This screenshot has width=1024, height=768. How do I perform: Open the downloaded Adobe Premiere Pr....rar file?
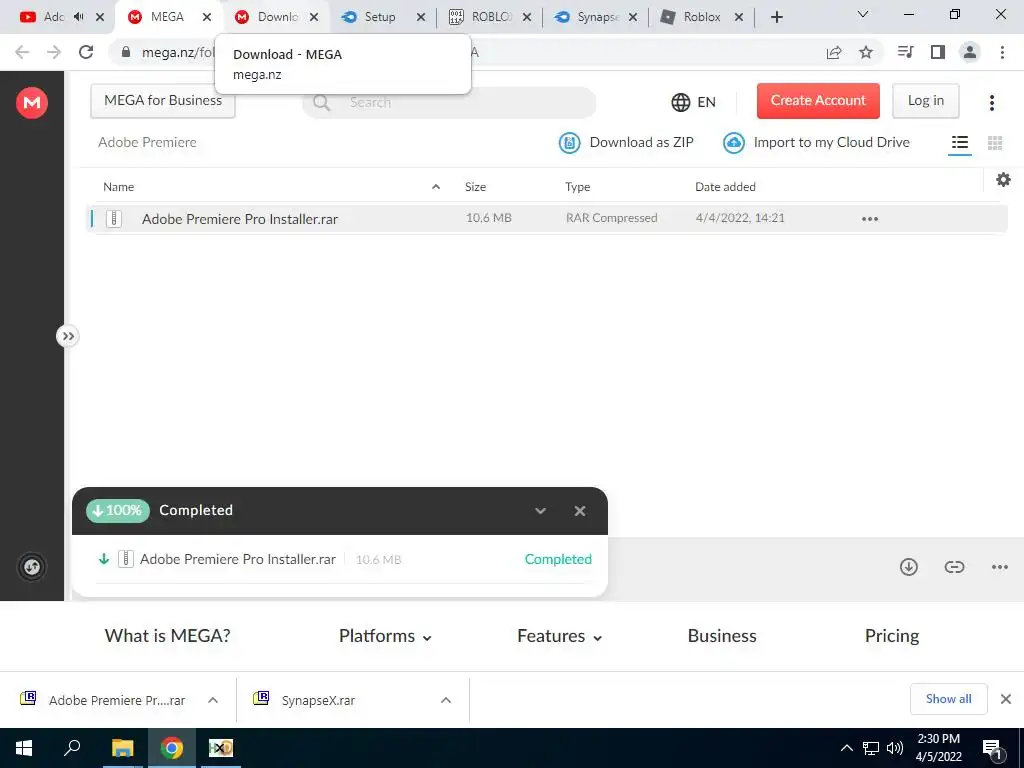click(x=103, y=700)
